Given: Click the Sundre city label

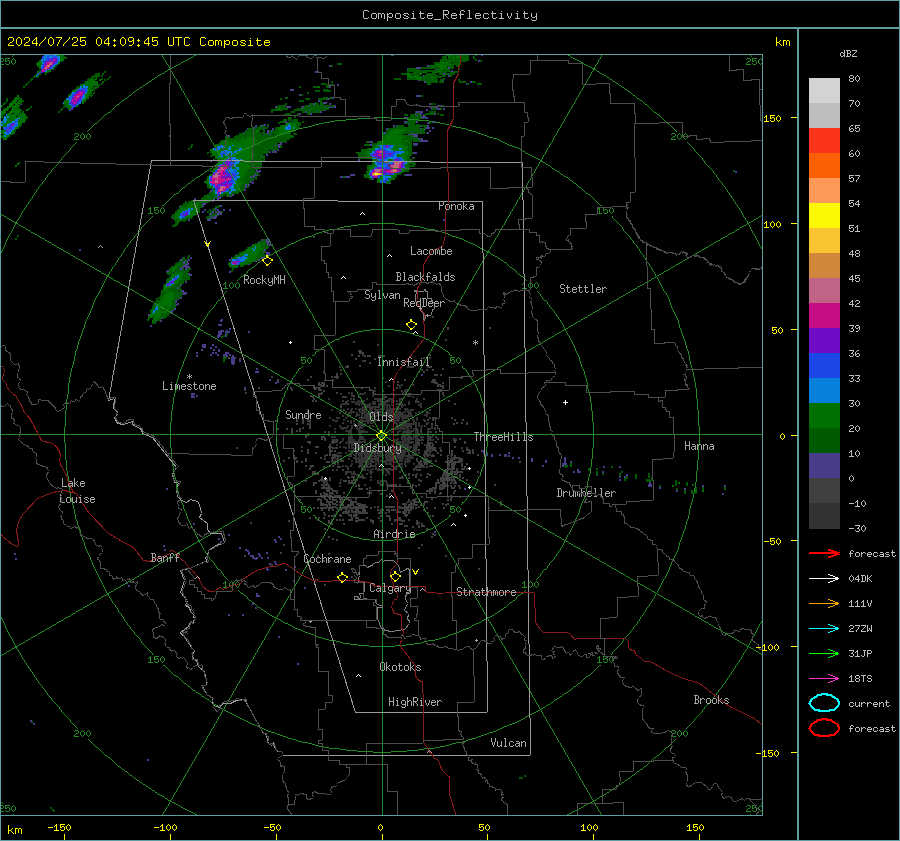Looking at the screenshot, I should (x=303, y=415).
